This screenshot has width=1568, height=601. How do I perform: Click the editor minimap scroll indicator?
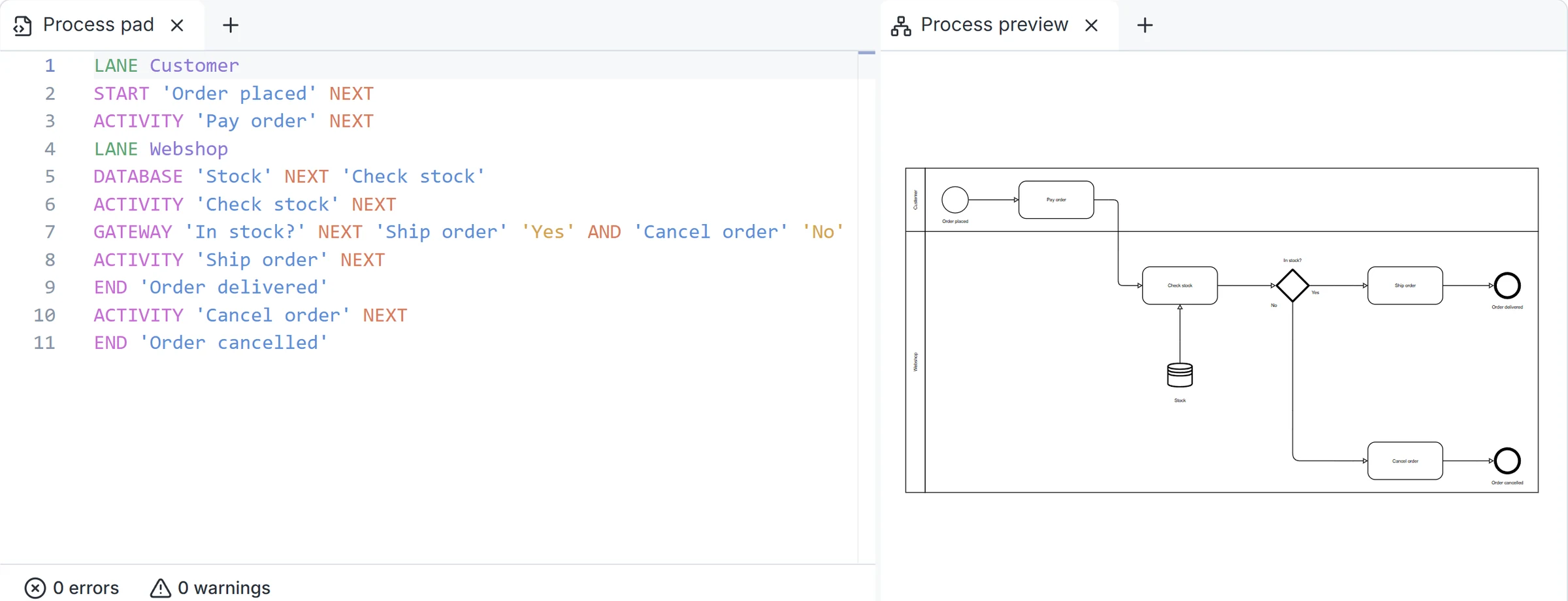tap(866, 53)
